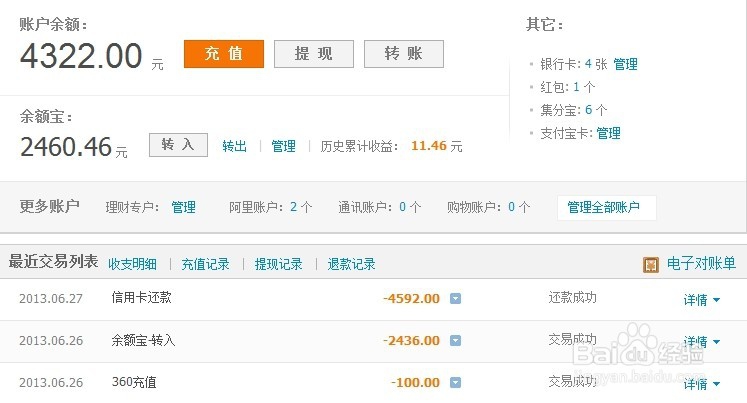Click the amount -4592.00
Screen dimensions: 747x403
point(412,299)
